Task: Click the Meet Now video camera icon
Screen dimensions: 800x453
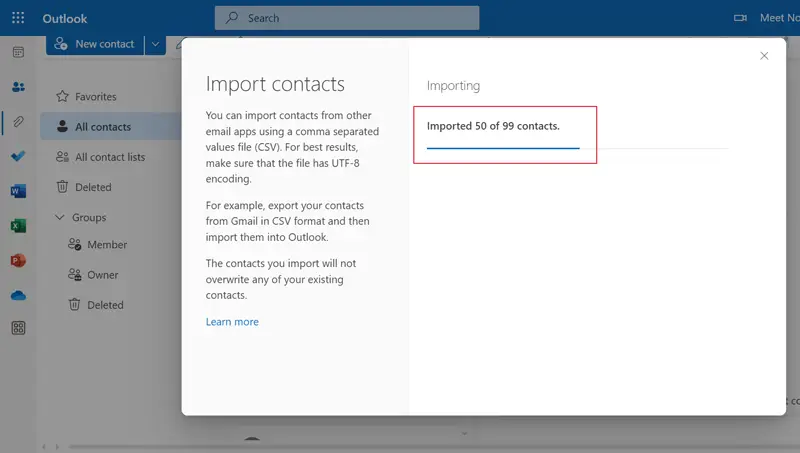Action: tap(740, 18)
